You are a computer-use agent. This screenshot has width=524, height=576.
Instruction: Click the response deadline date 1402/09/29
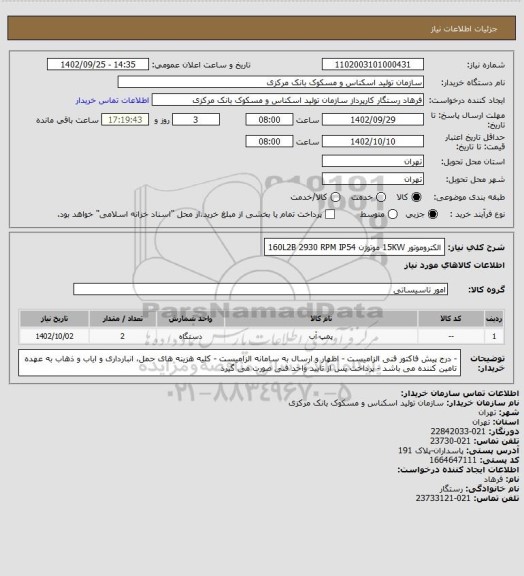click(x=373, y=120)
